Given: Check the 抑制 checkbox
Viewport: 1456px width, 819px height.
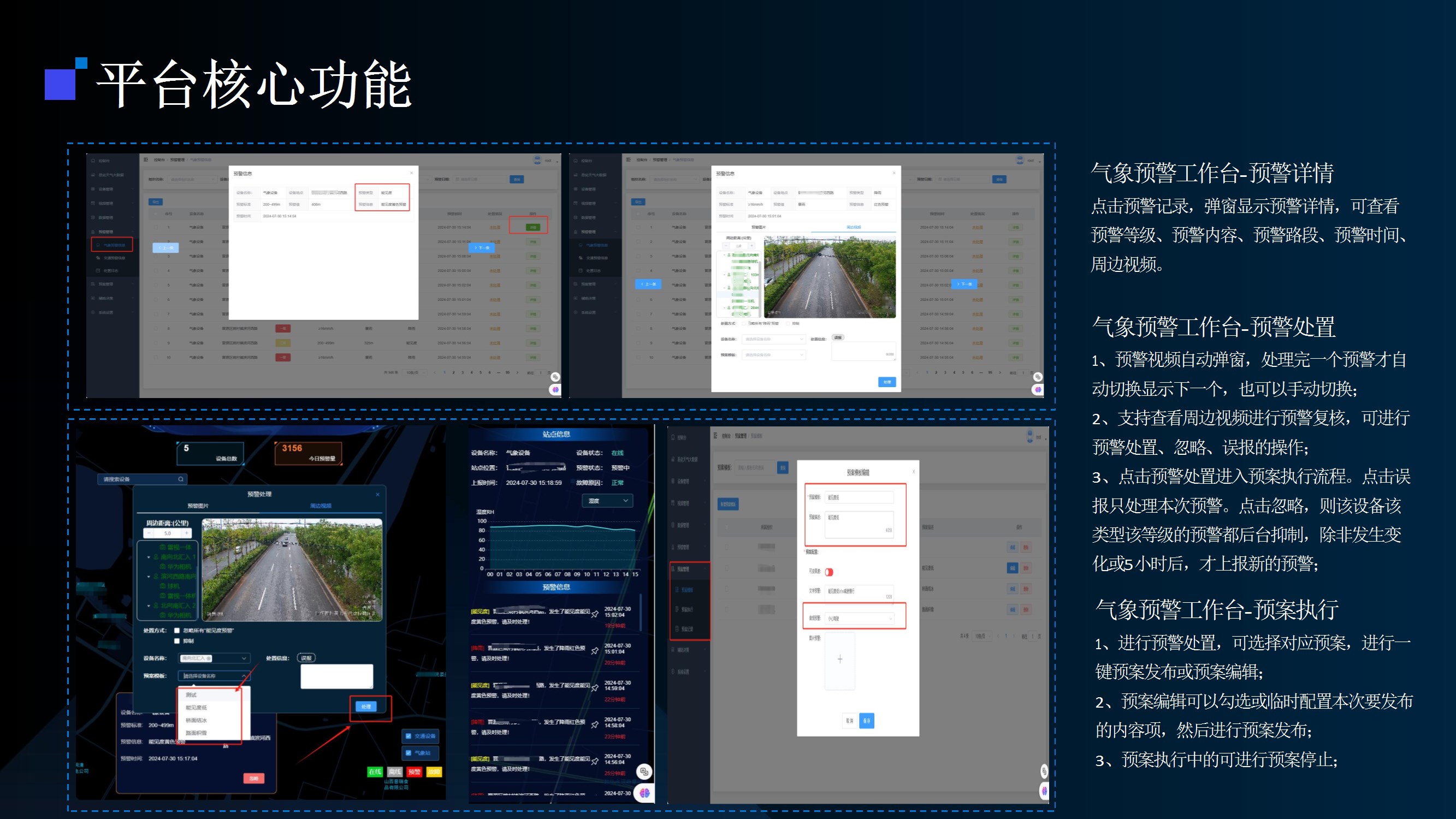Looking at the screenshot, I should (x=177, y=641).
